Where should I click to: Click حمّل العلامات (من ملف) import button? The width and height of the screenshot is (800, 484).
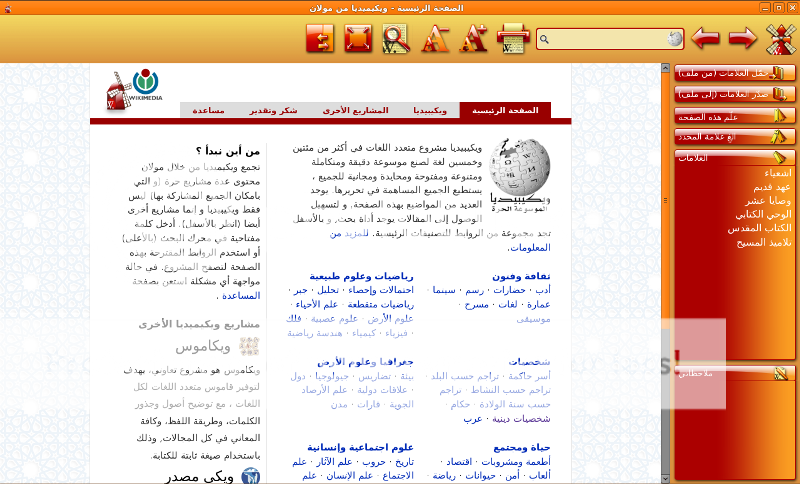pyautogui.click(x=735, y=73)
